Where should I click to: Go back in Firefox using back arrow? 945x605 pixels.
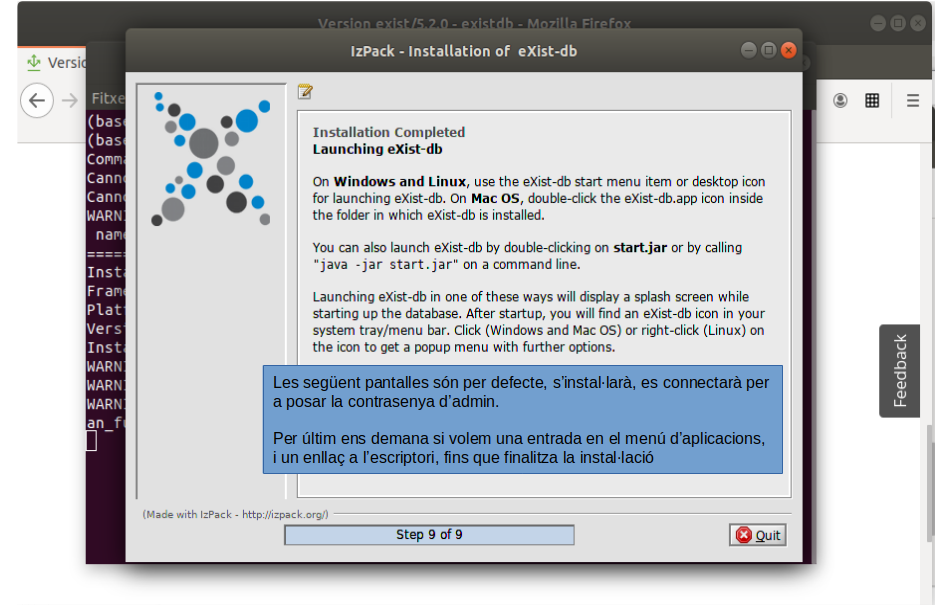[x=37, y=100]
